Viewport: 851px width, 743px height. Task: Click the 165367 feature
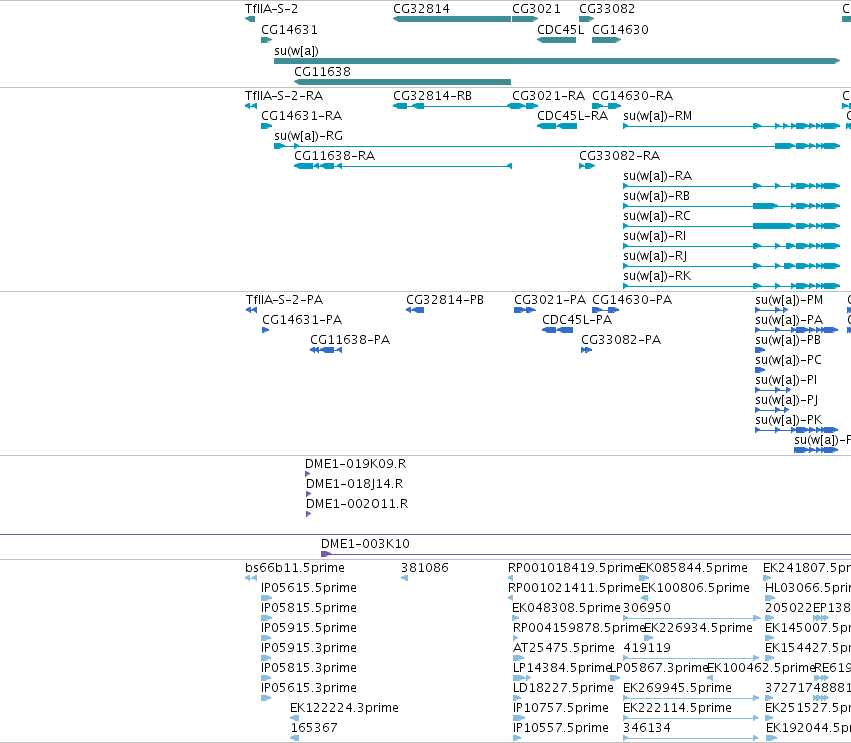(314, 728)
